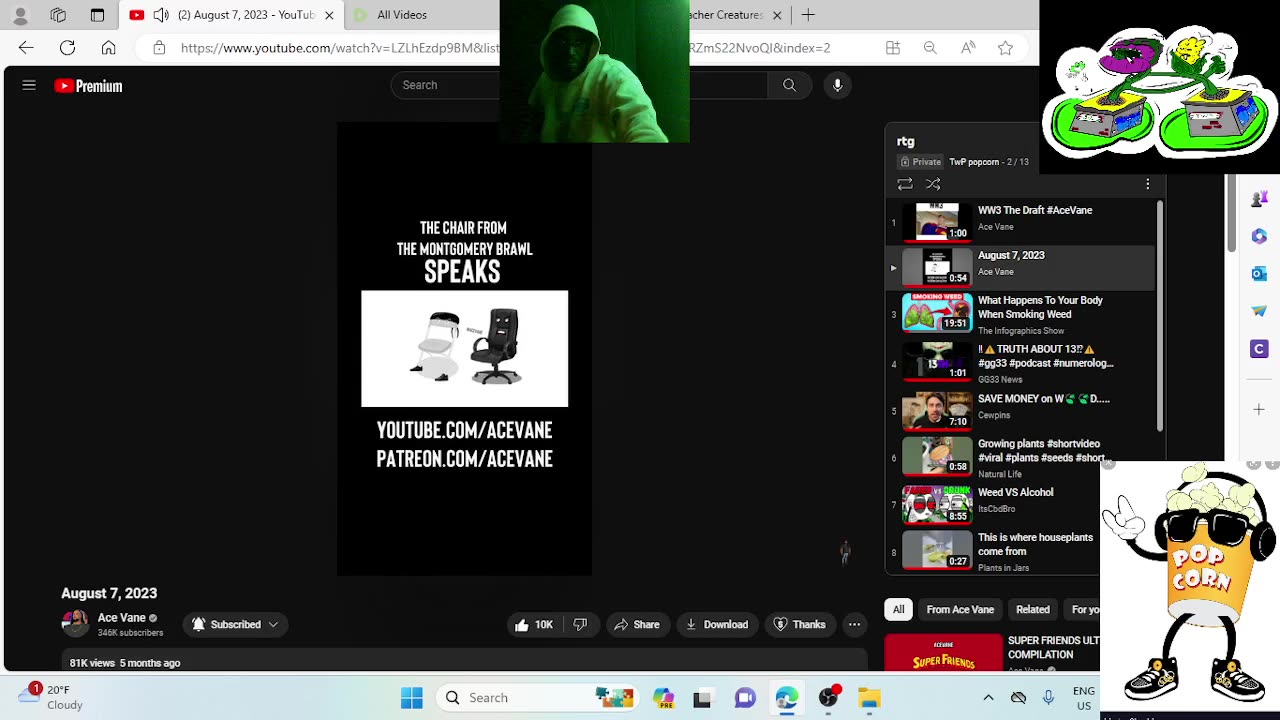Download the video
The height and width of the screenshot is (720, 1280).
click(x=717, y=624)
